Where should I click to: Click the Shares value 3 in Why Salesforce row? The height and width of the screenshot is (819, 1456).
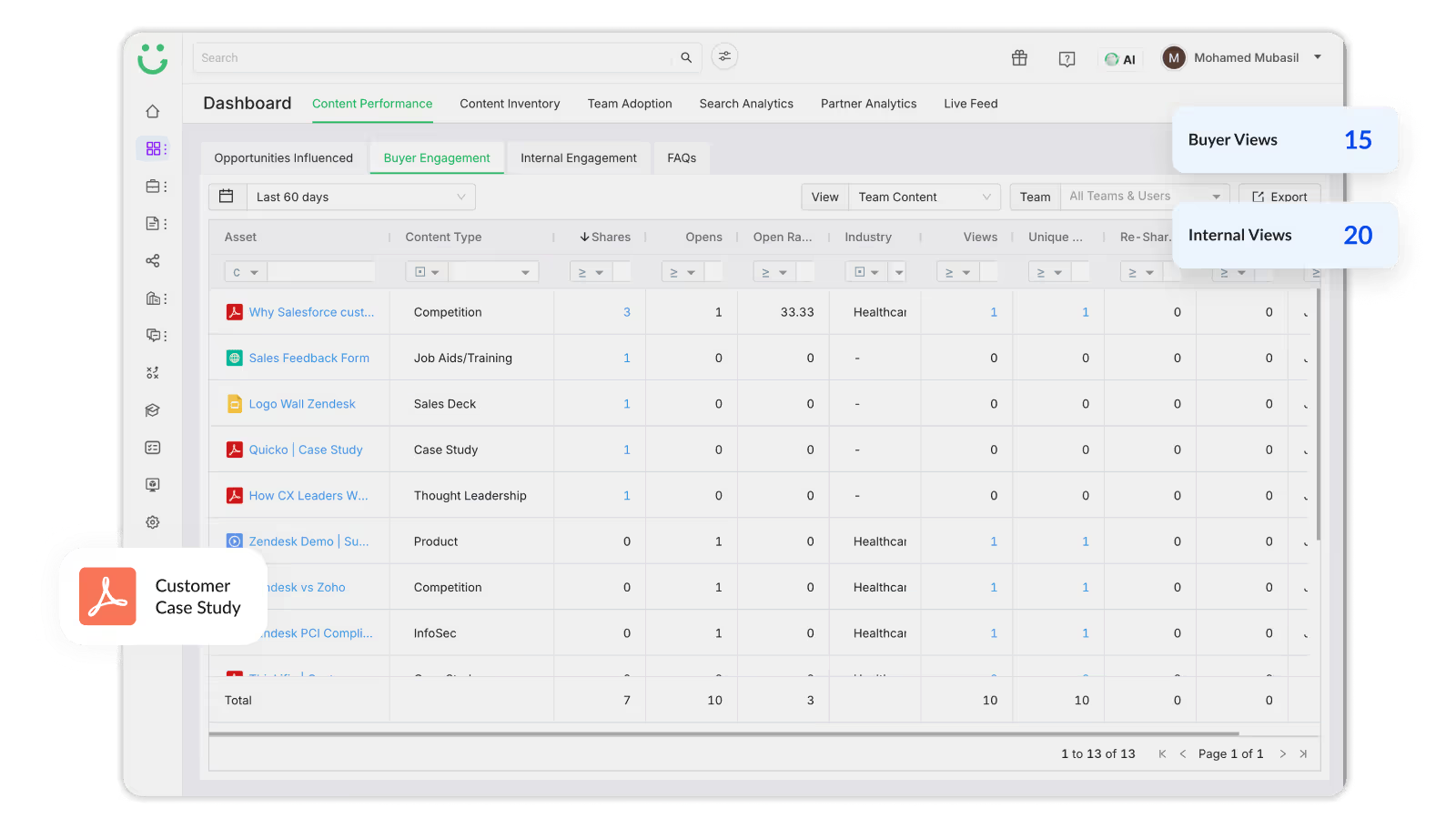coord(627,312)
